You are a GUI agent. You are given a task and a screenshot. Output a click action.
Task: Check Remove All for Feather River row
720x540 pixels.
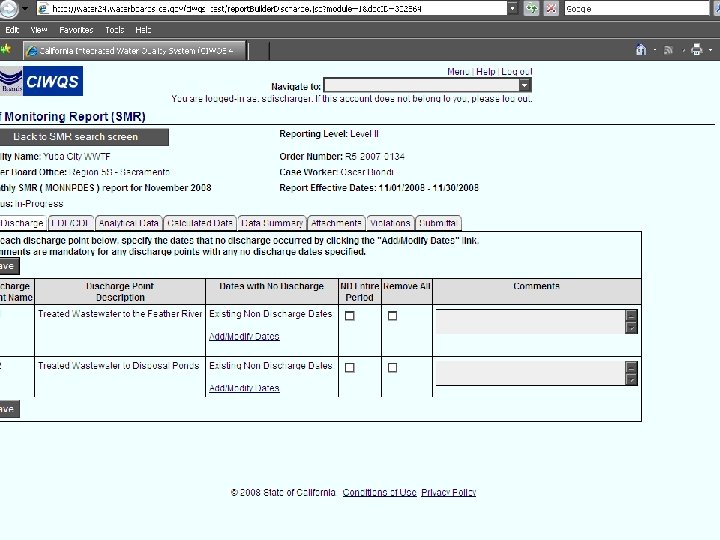[393, 316]
